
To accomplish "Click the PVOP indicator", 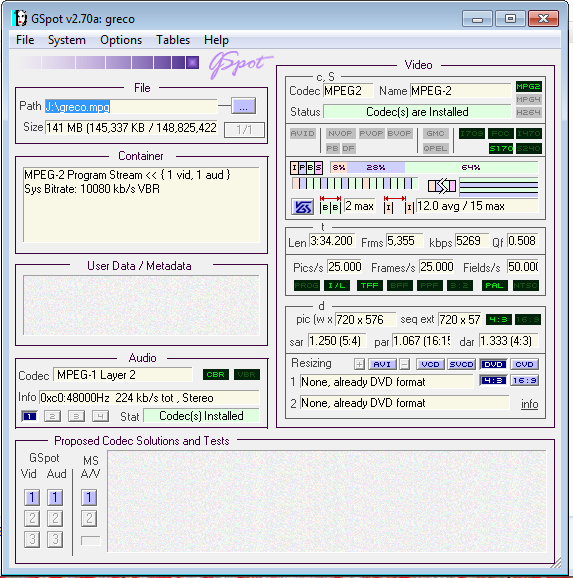I will 371,133.
